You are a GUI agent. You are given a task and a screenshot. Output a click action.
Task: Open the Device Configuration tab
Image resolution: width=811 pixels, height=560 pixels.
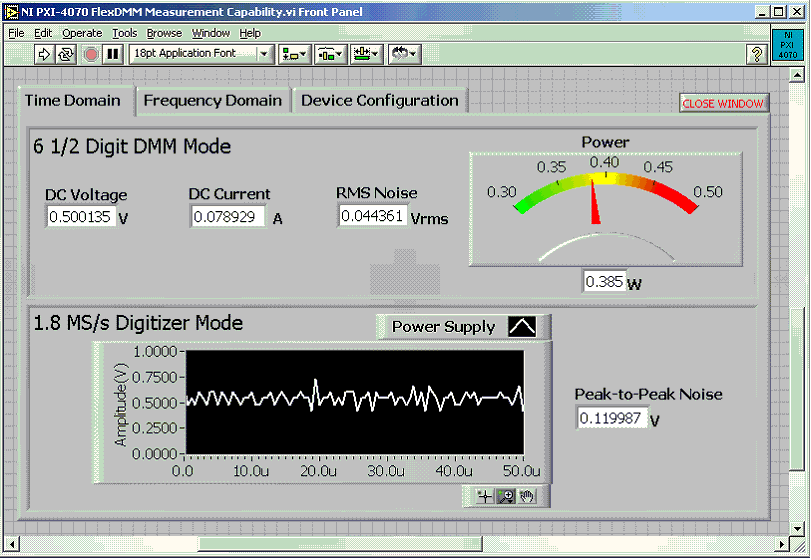tap(379, 101)
